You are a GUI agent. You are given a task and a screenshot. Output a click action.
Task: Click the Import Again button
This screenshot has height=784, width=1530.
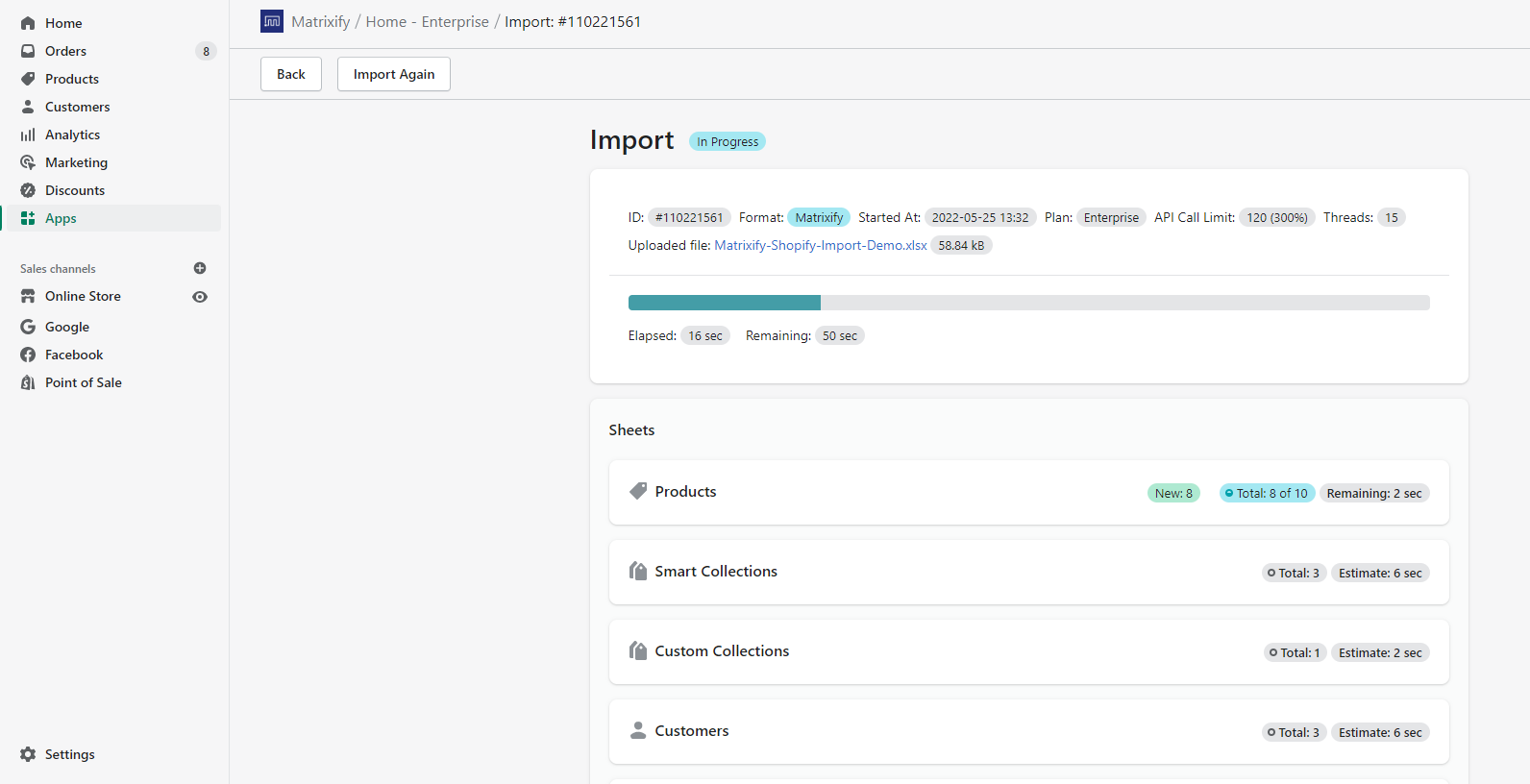[394, 74]
